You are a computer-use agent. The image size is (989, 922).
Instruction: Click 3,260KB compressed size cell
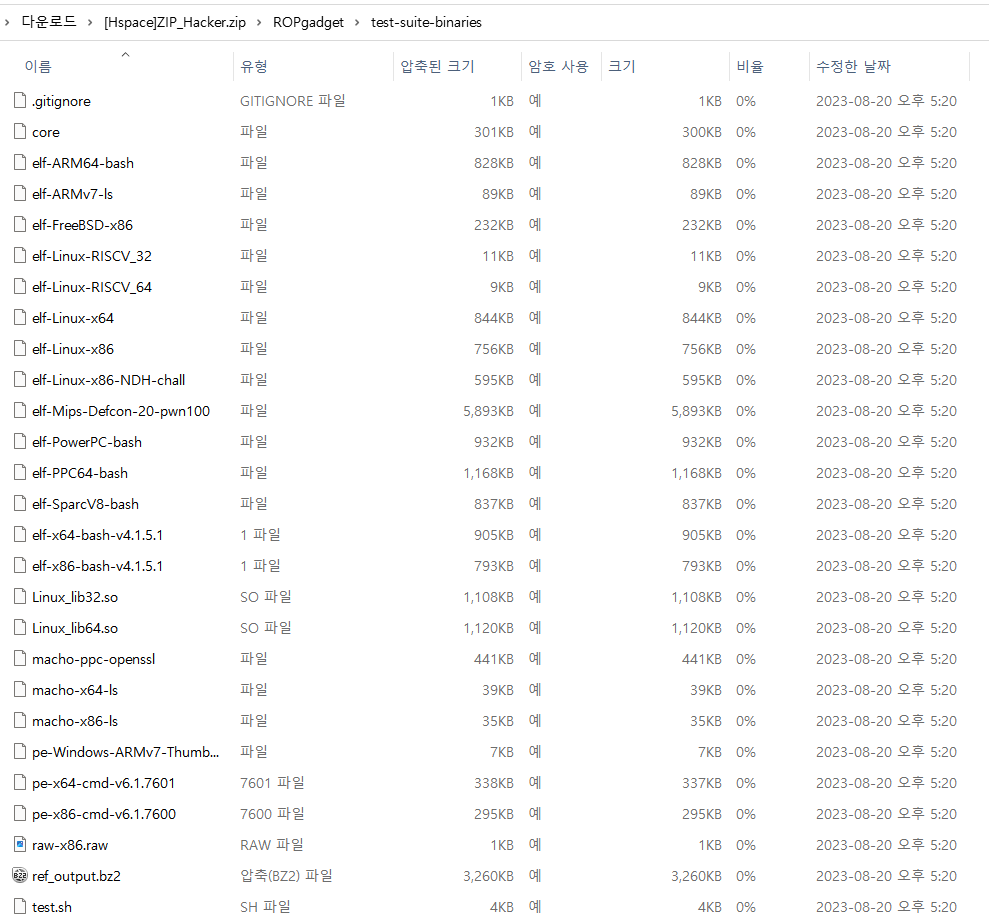click(488, 876)
